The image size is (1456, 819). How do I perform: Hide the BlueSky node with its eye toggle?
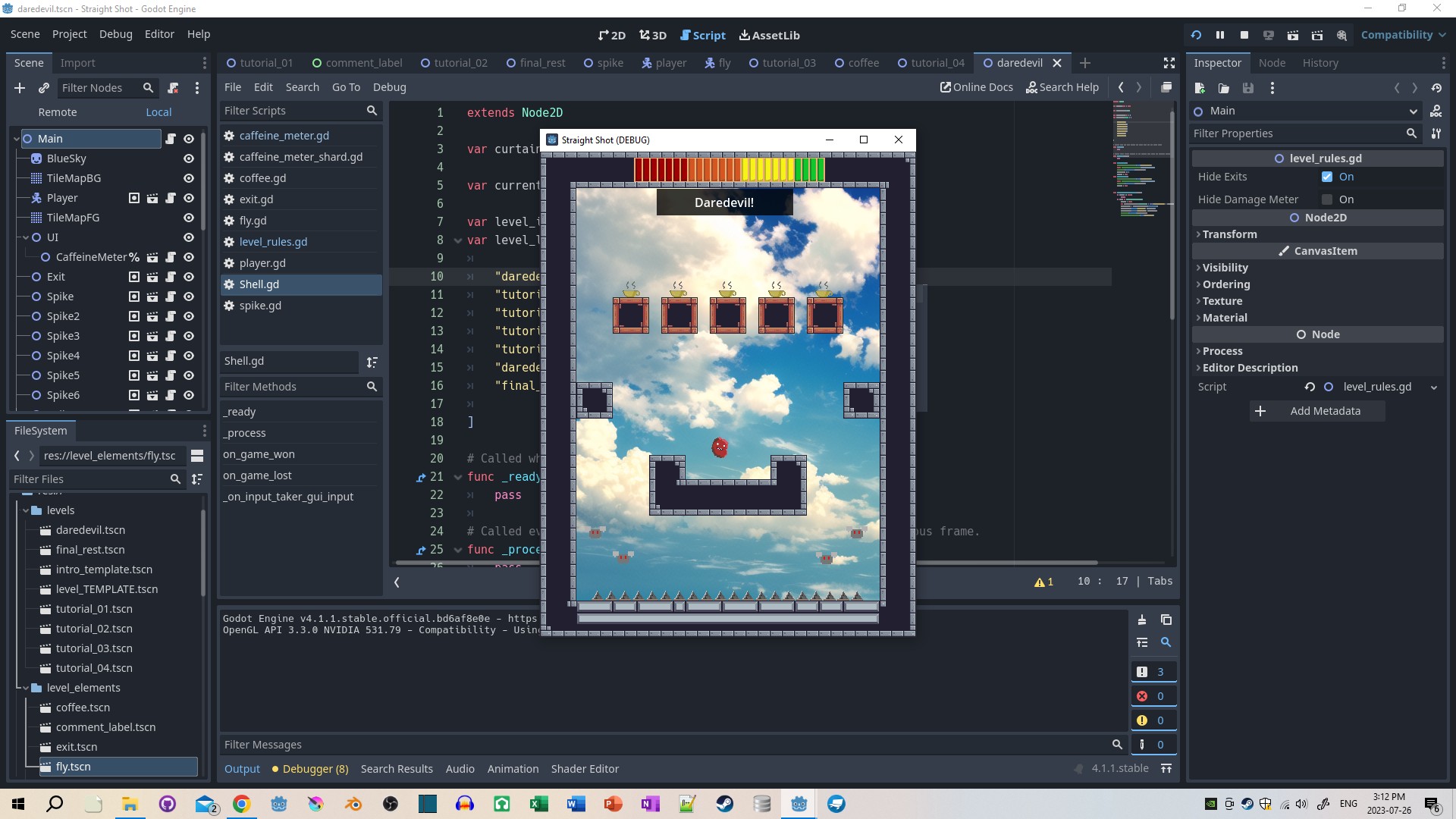(189, 158)
